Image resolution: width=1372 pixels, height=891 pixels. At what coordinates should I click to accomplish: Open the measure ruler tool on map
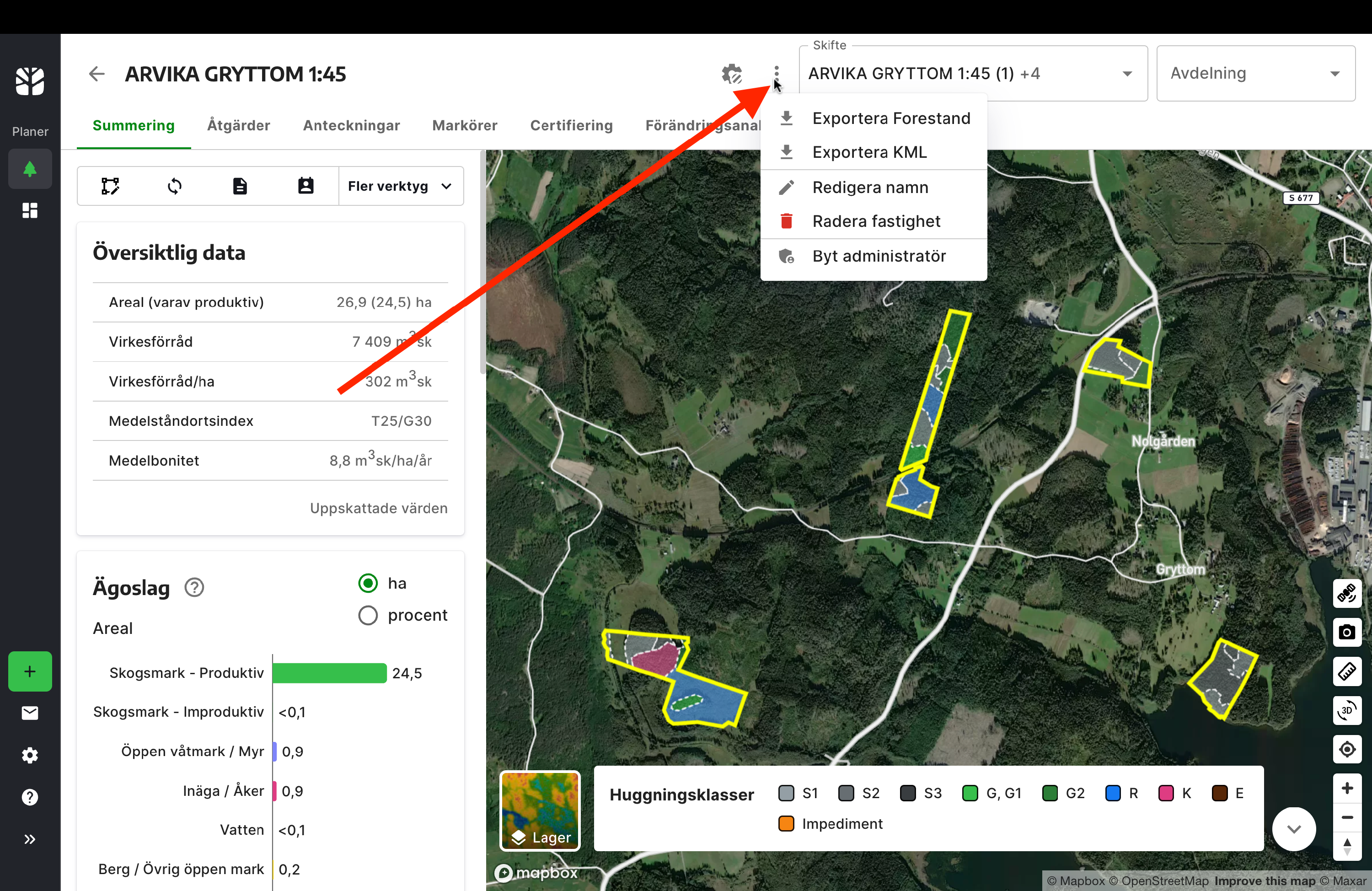pos(1347,671)
